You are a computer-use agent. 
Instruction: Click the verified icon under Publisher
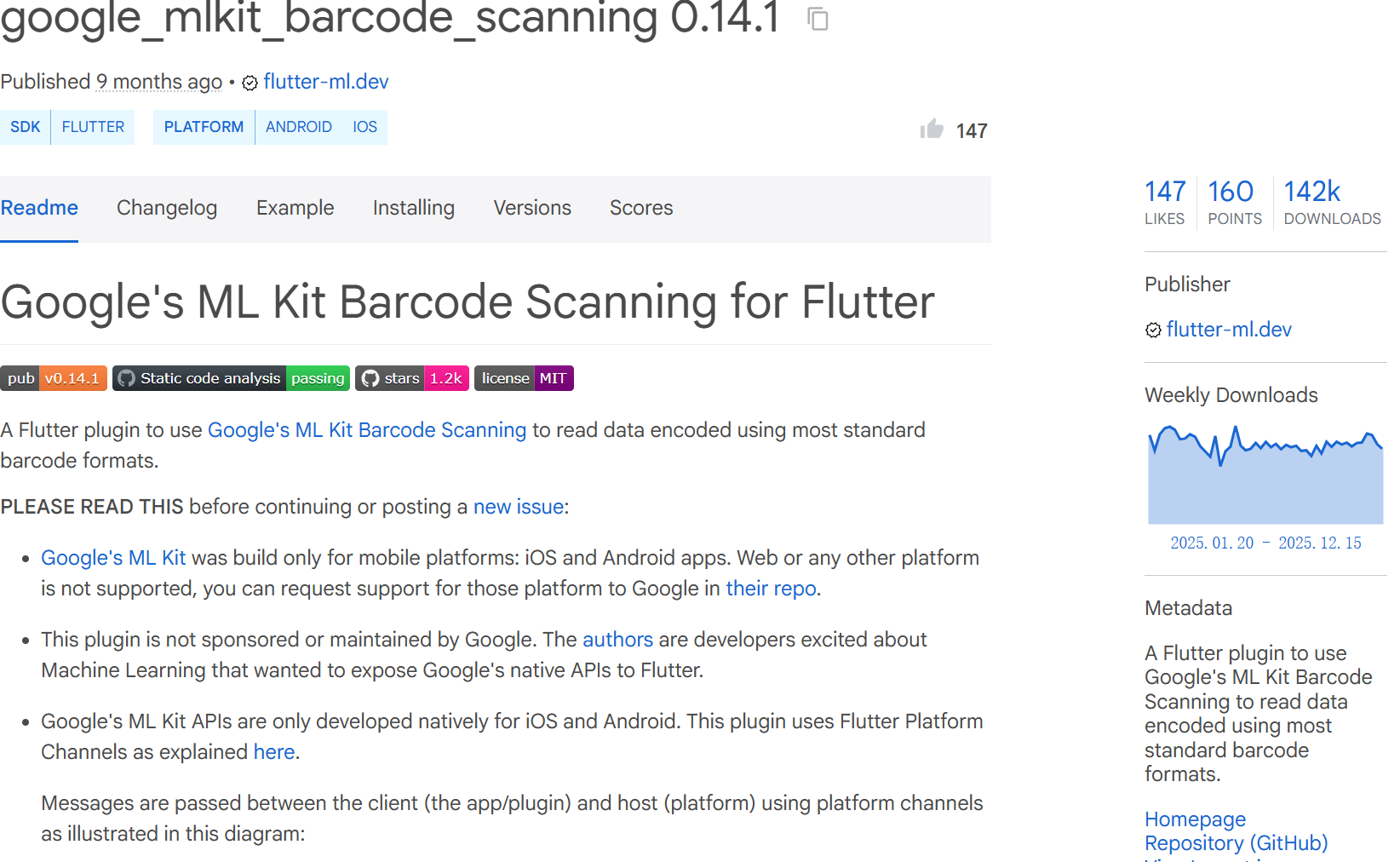click(x=1153, y=330)
